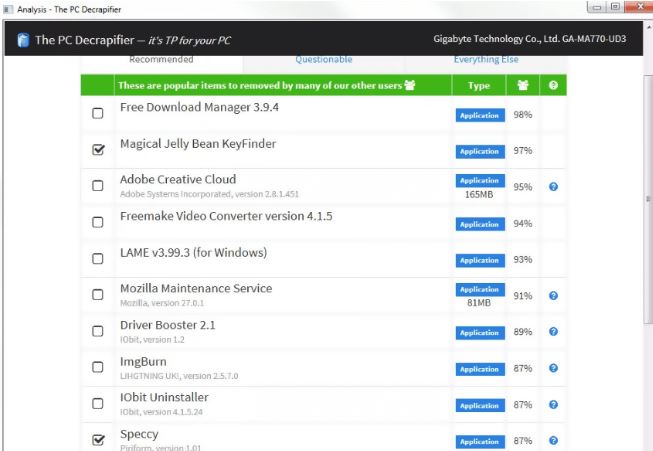Select the Speccy title text
Viewport: 653px width, 451px height.
(139, 434)
